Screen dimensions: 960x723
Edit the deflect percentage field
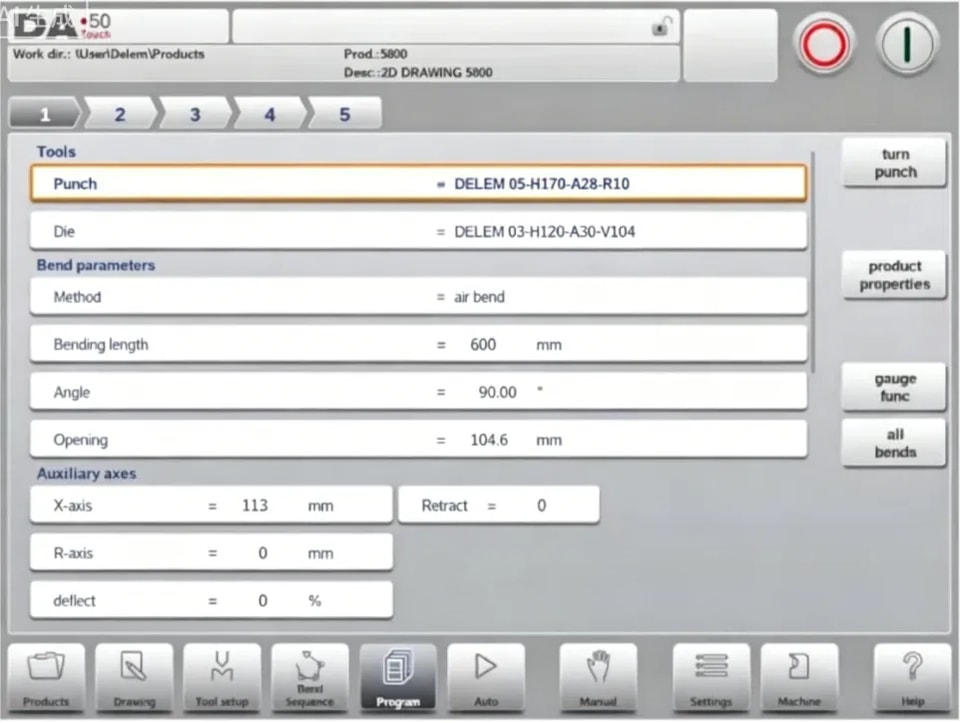[x=211, y=600]
